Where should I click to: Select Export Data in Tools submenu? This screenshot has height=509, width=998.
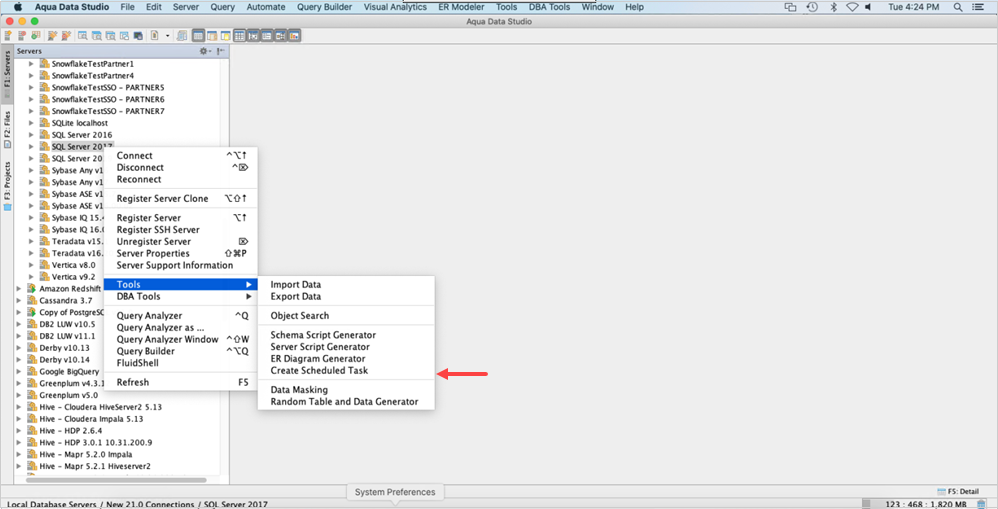pos(346,296)
